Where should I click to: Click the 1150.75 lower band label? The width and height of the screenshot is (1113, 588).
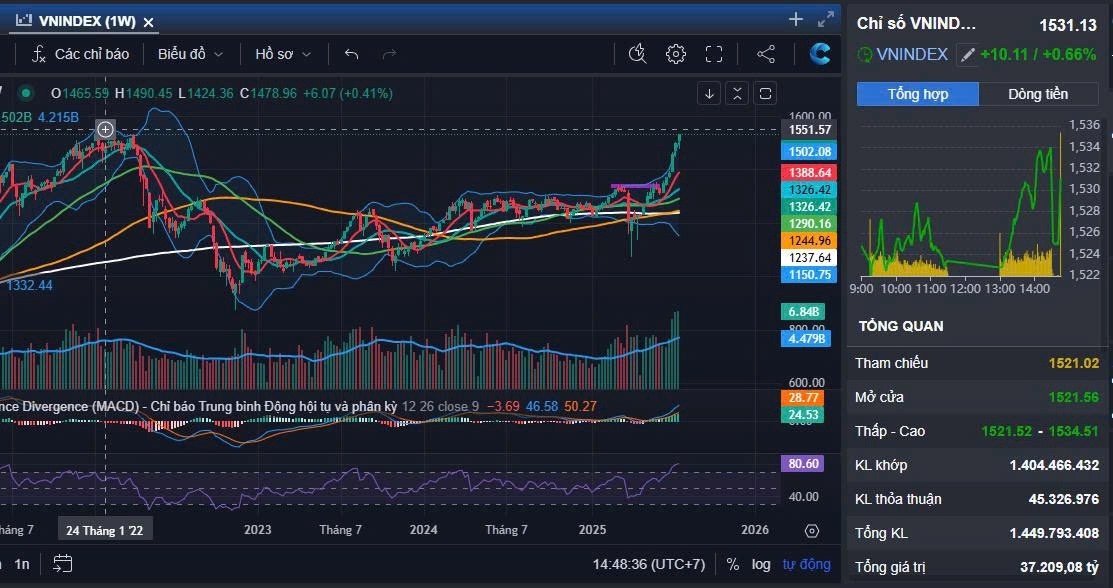808,274
